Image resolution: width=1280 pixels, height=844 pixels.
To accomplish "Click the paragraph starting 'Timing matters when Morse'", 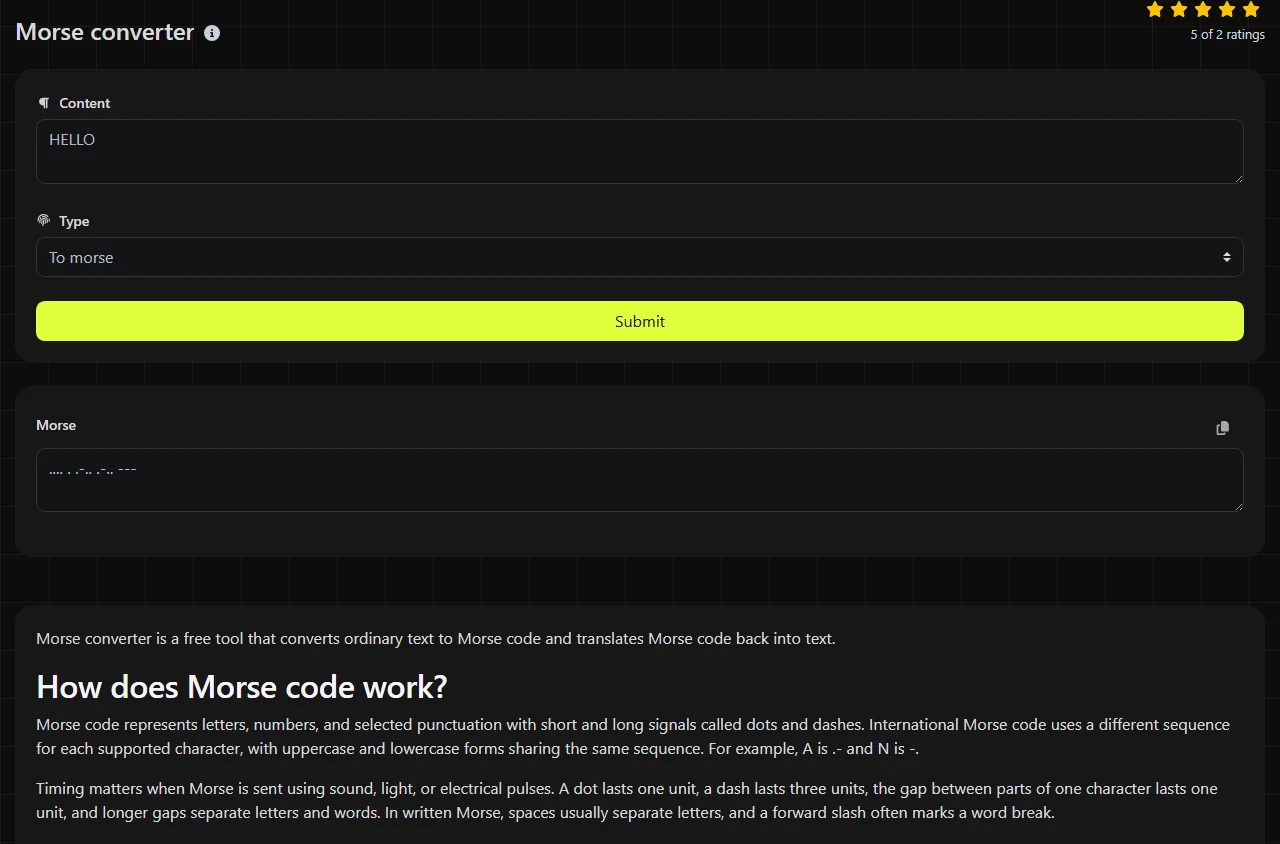I will coord(627,801).
